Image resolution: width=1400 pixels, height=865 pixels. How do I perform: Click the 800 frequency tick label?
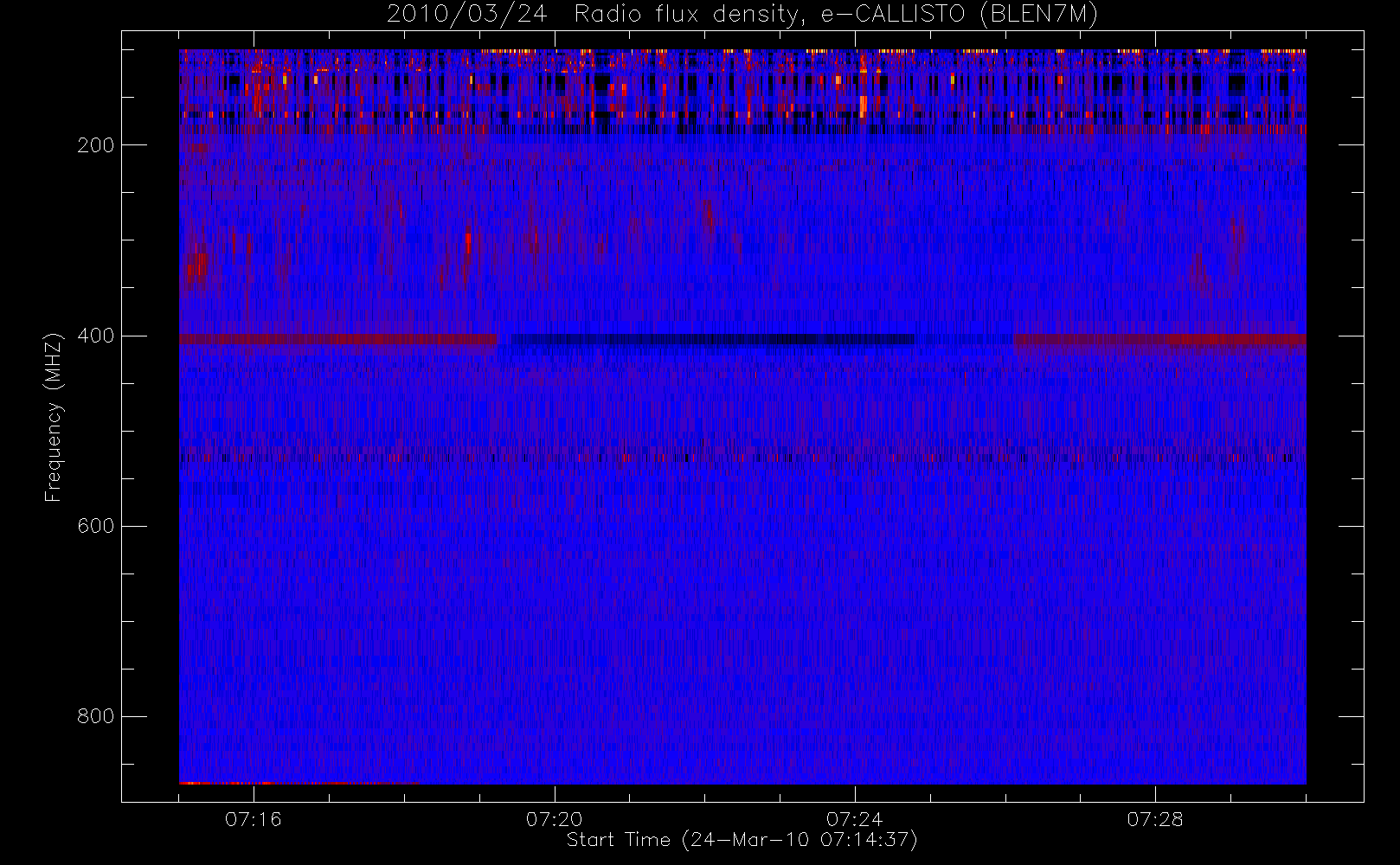[x=96, y=716]
